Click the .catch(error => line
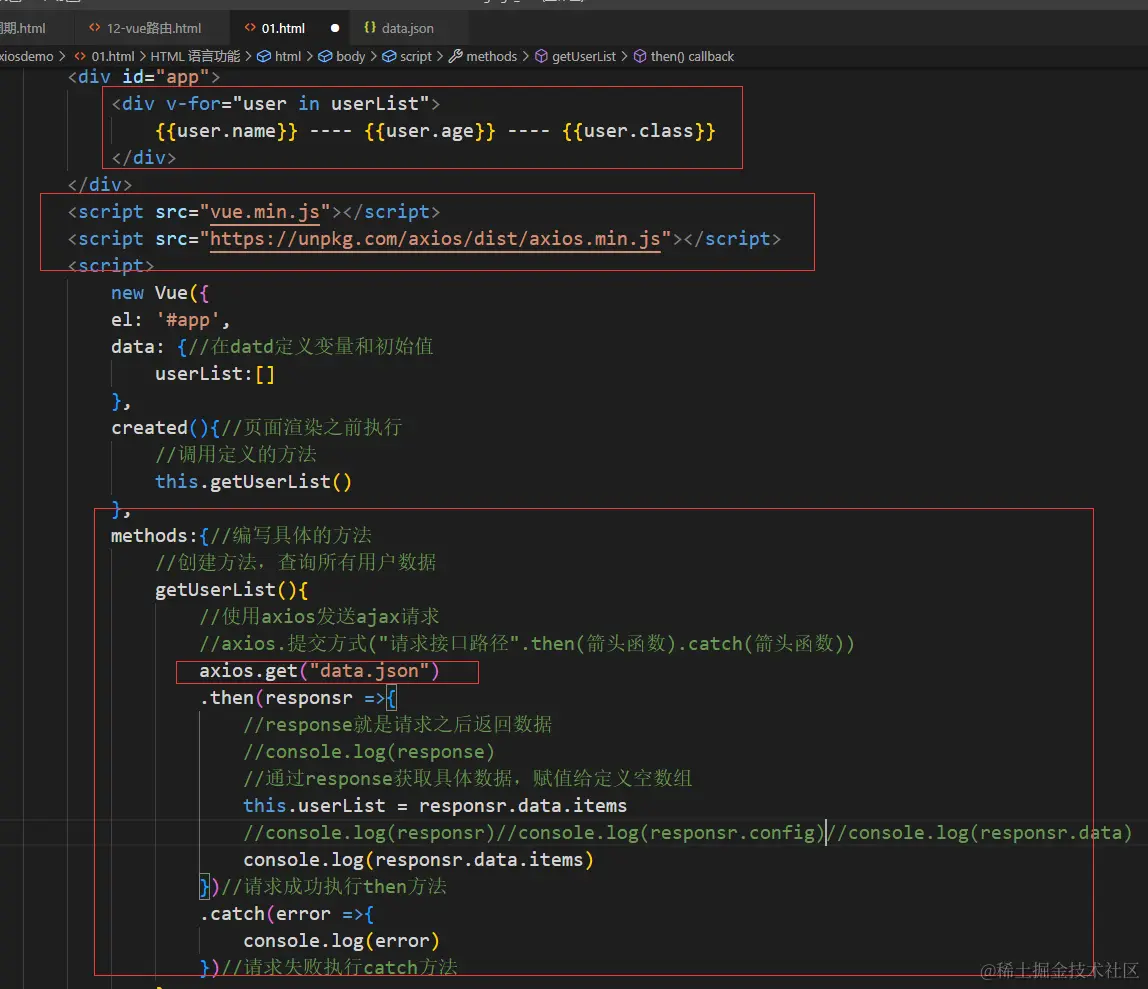 click(286, 914)
